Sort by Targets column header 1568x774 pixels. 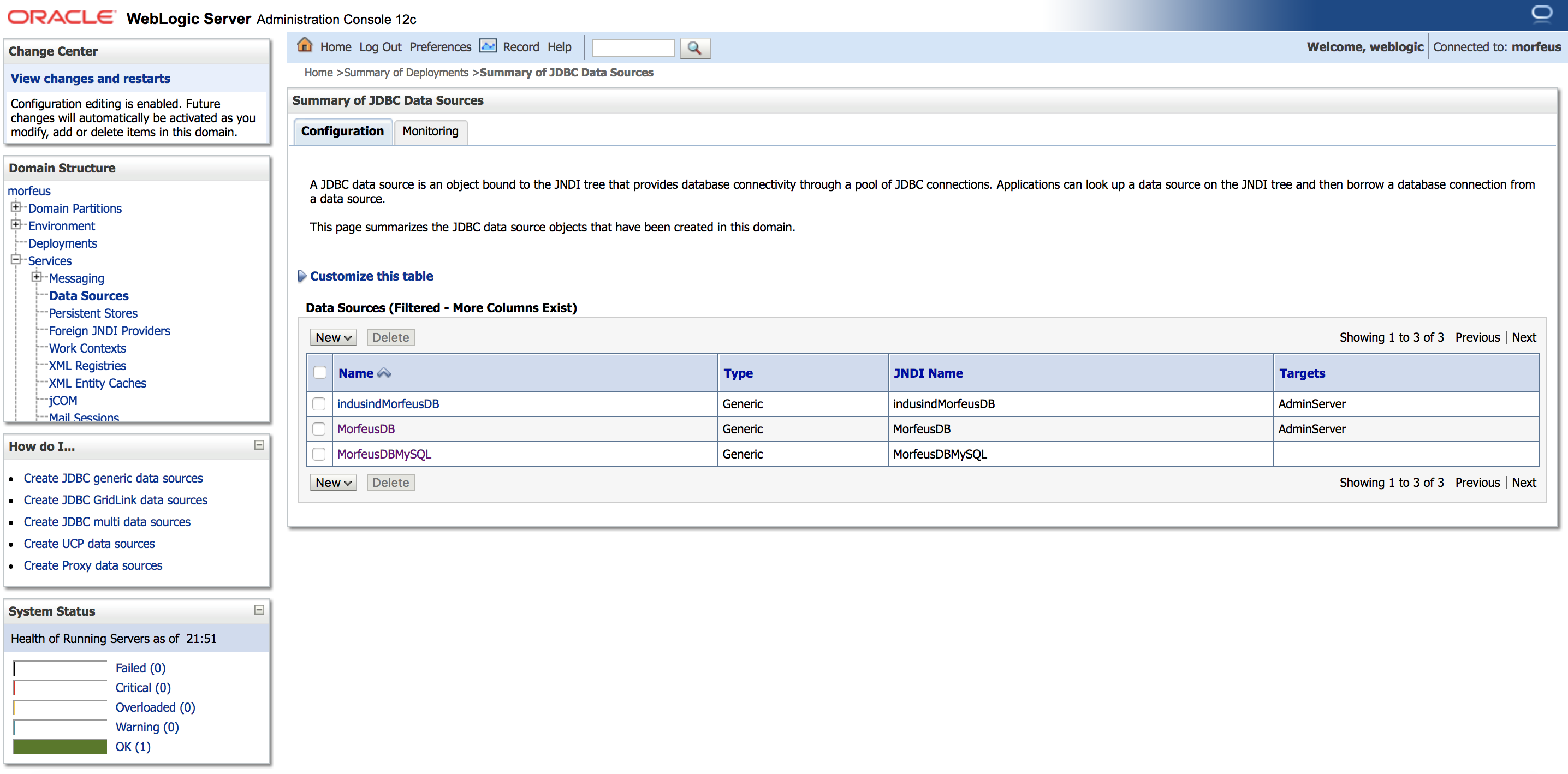pyautogui.click(x=1302, y=373)
